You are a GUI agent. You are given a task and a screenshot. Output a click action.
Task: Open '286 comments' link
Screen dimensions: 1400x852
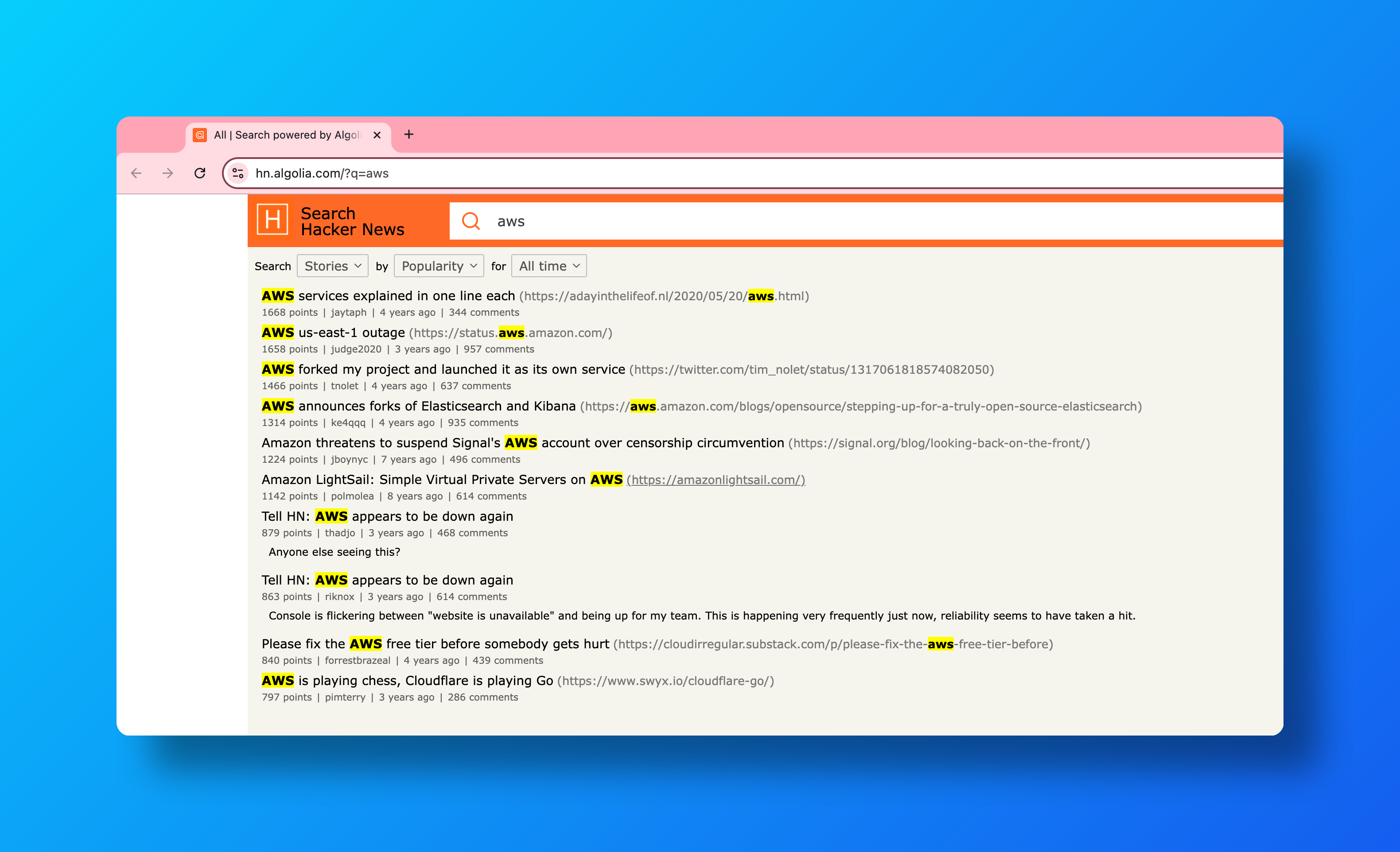pos(483,697)
